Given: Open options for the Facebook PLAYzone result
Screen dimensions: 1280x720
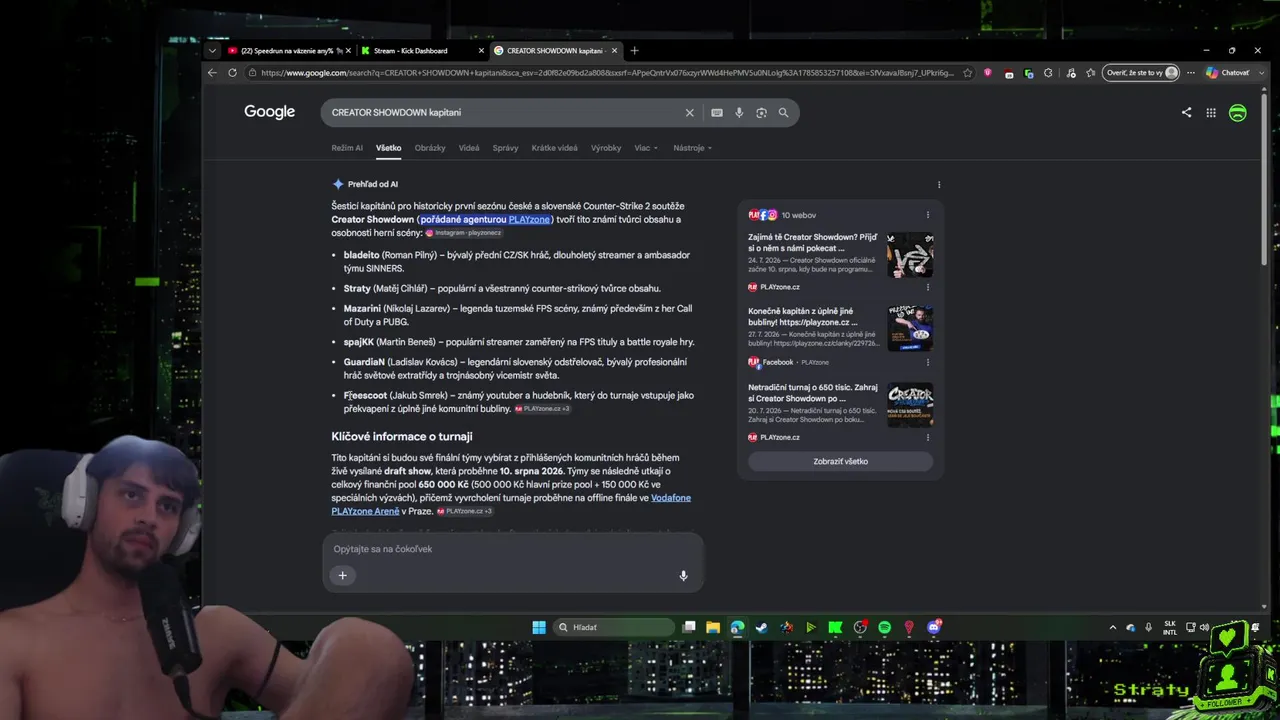Looking at the screenshot, I should pyautogui.click(x=927, y=362).
